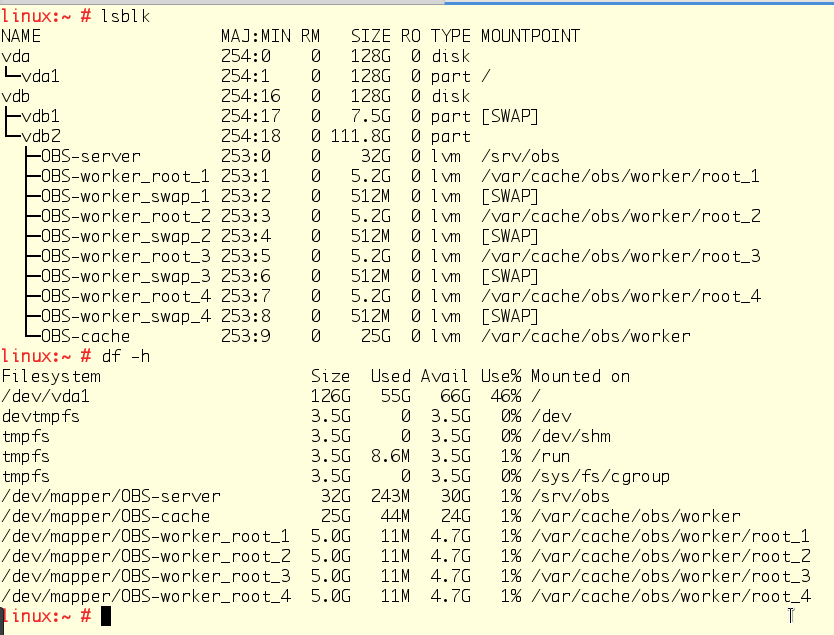Click /dev/mapper/OBS-cache filesystem entry
Screen dimensions: 834x635
[106, 516]
